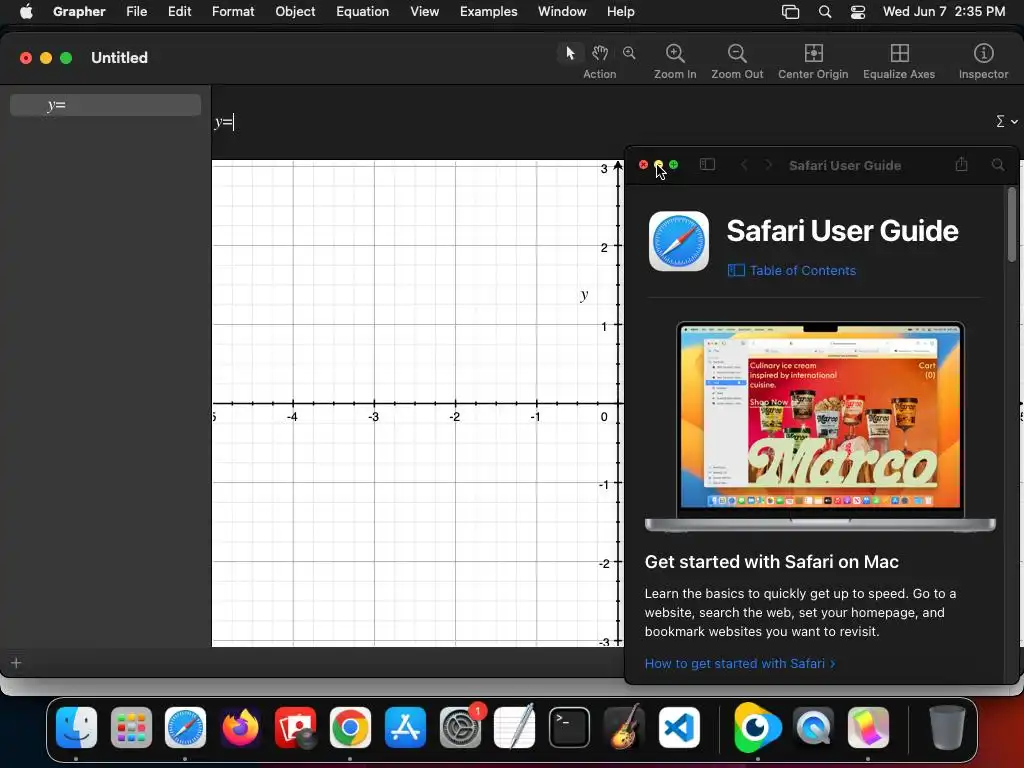Click Equalize Axes toolbar icon
The width and height of the screenshot is (1024, 768).
(899, 54)
